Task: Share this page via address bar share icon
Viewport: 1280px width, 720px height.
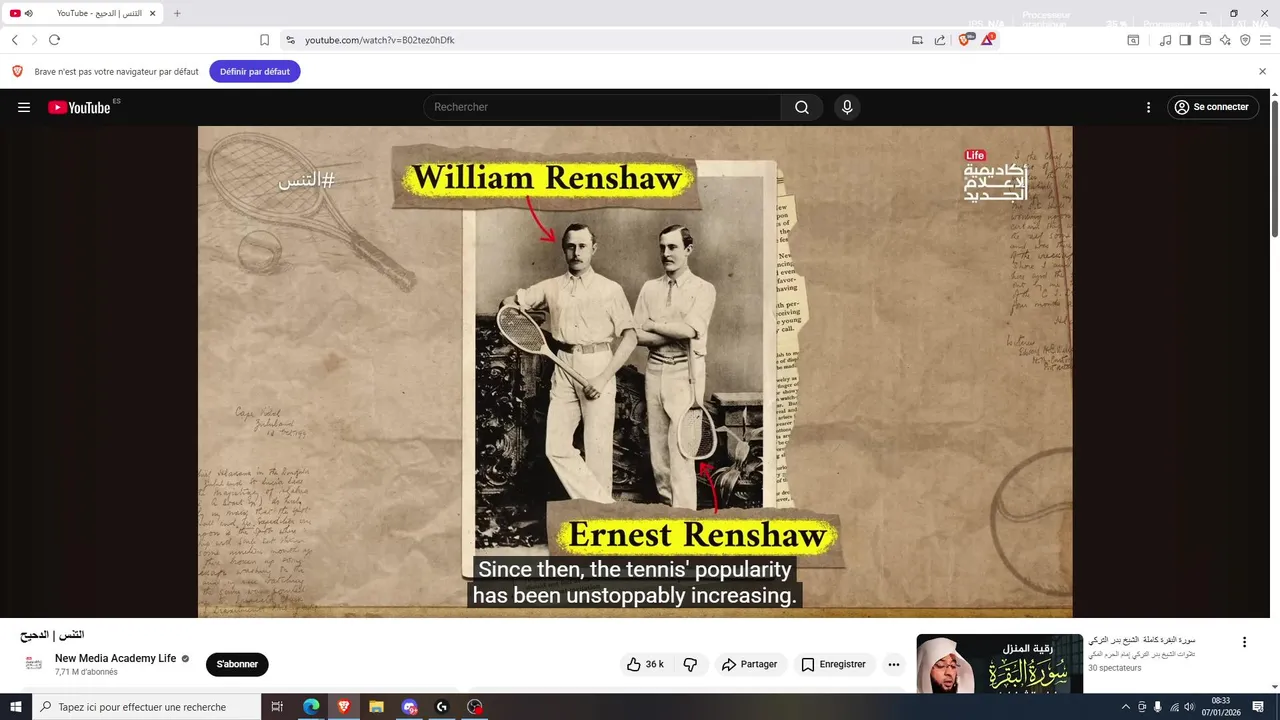Action: pos(940,40)
